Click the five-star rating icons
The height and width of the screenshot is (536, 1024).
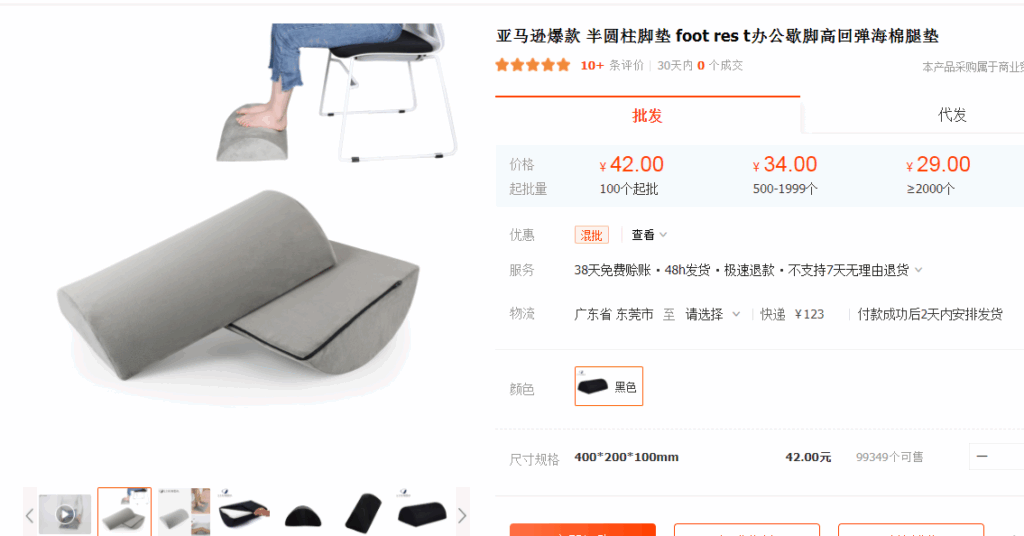[533, 65]
